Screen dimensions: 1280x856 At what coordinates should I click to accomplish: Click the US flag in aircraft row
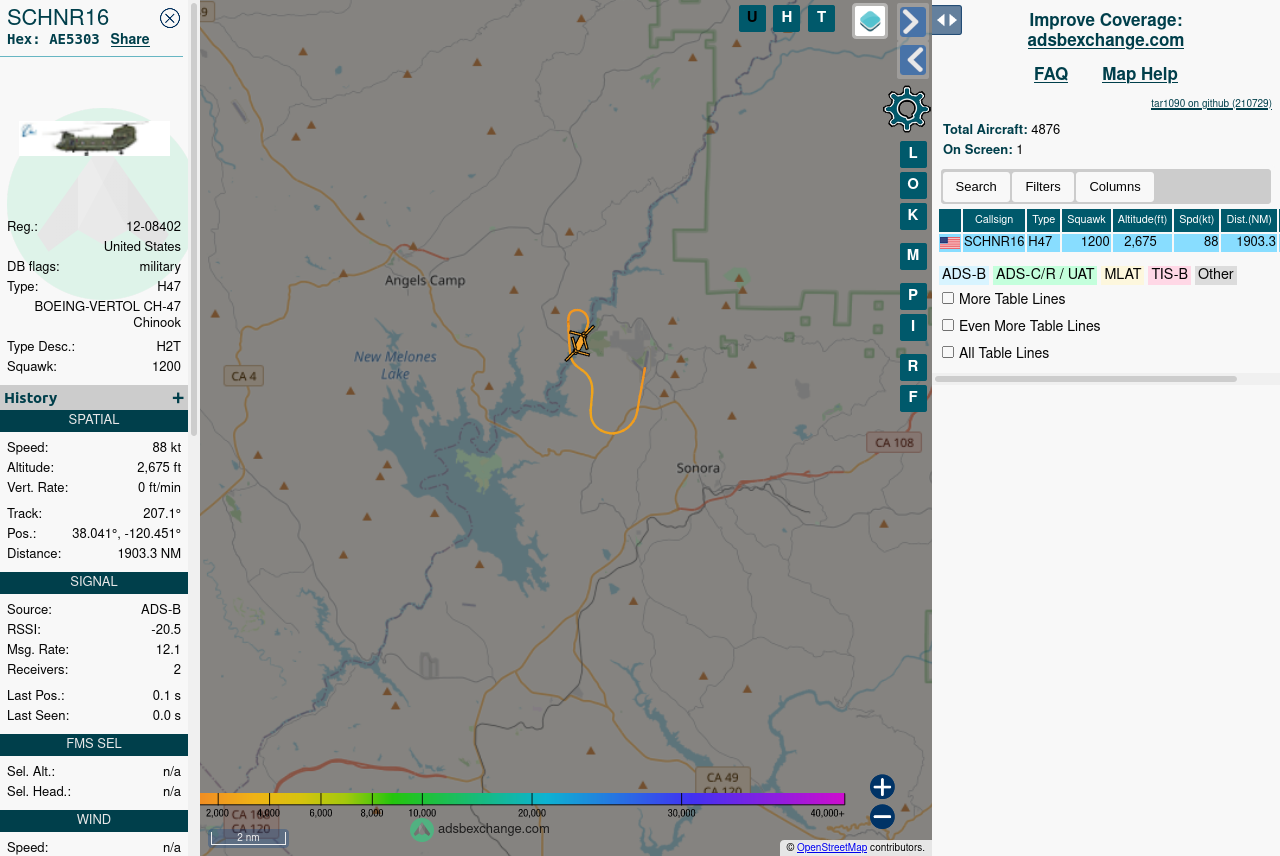950,243
